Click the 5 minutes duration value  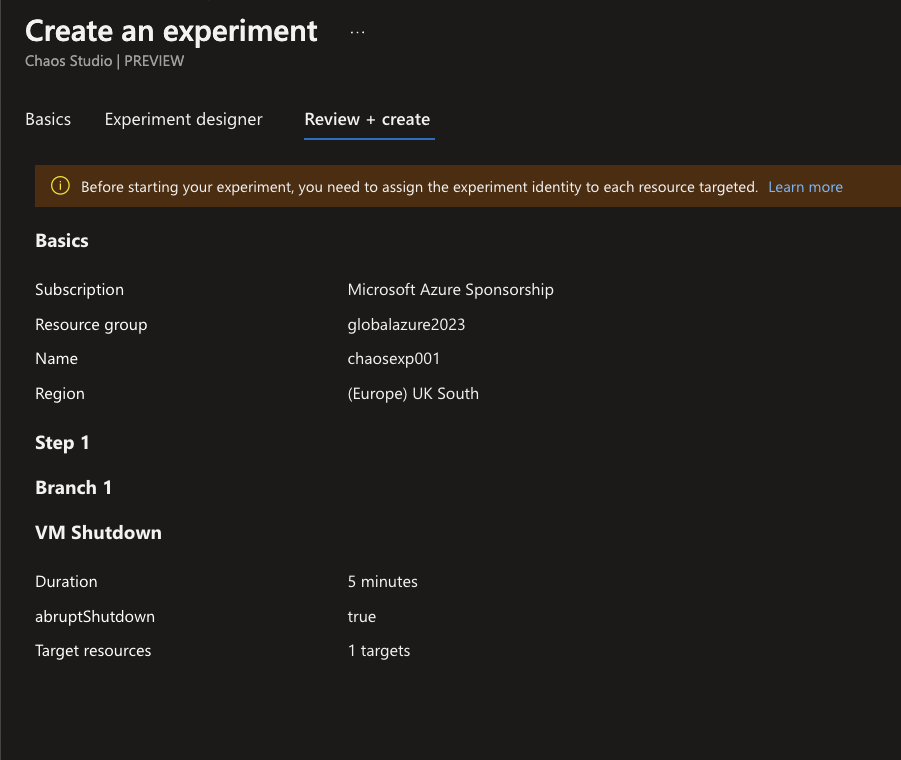[x=383, y=582]
